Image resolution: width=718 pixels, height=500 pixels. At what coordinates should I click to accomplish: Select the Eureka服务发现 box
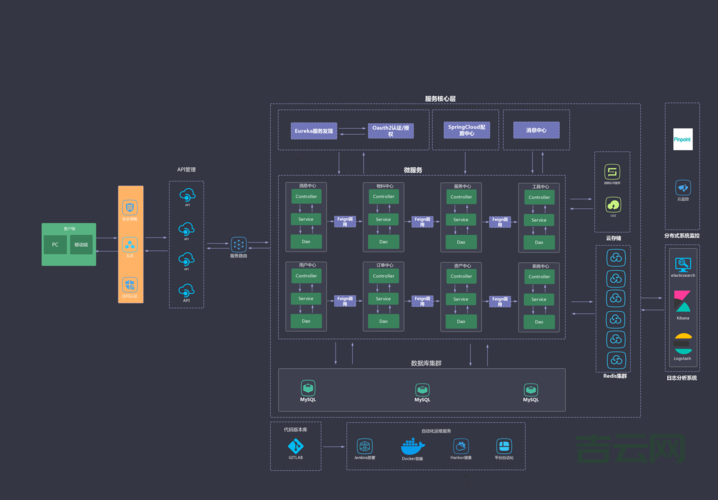point(314,130)
